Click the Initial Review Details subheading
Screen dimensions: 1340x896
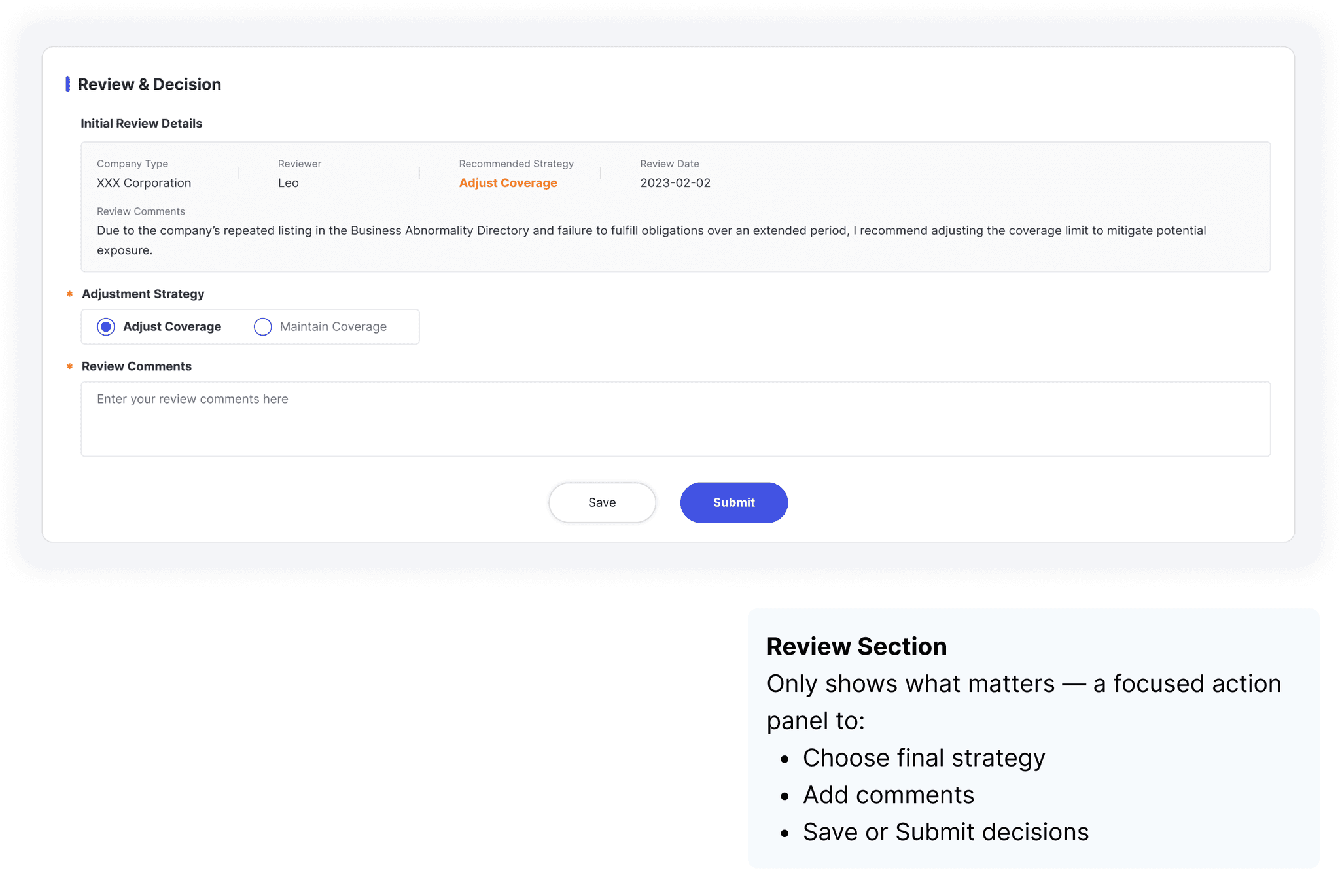(x=141, y=124)
